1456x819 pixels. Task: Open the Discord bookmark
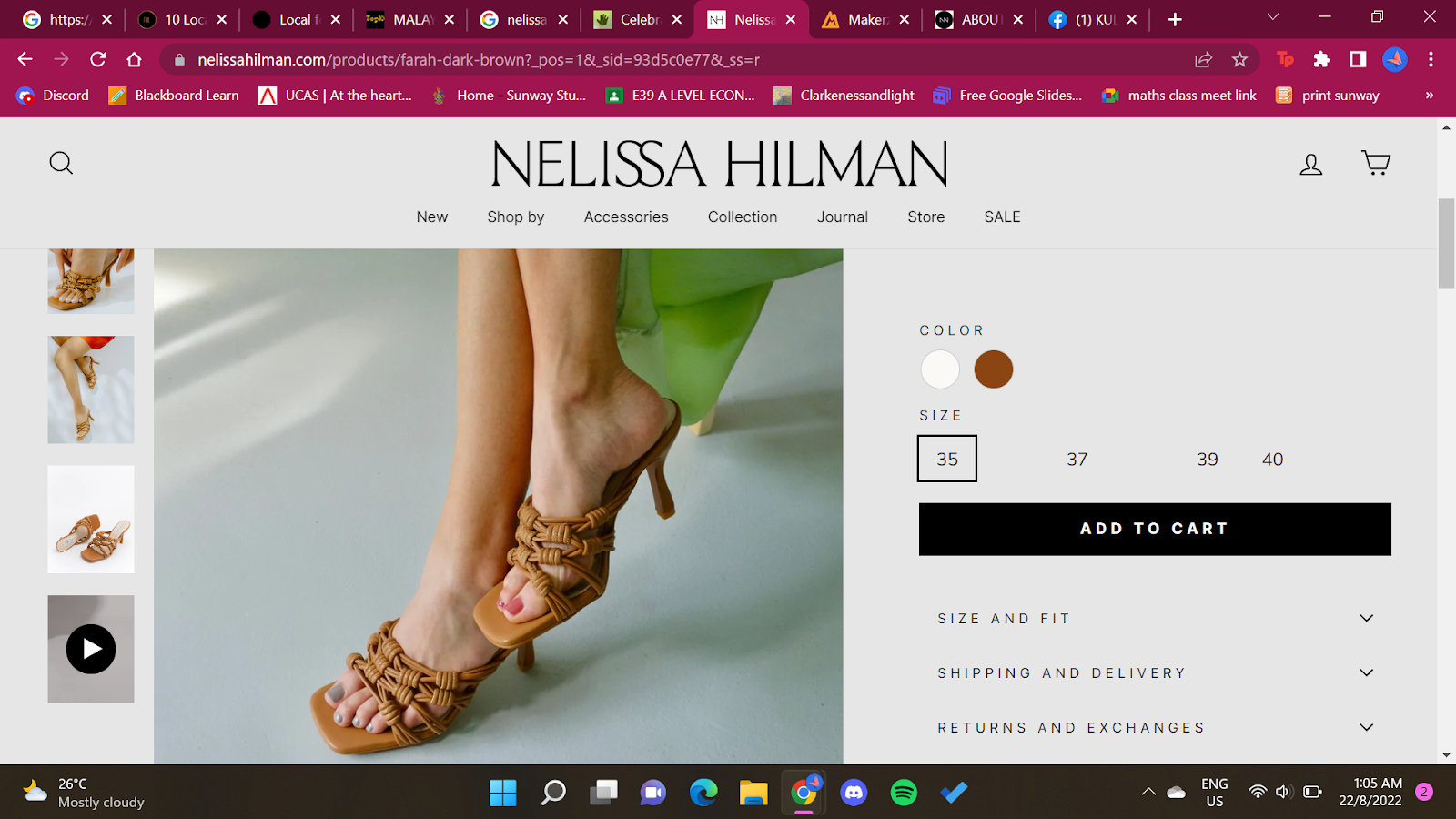(x=53, y=96)
